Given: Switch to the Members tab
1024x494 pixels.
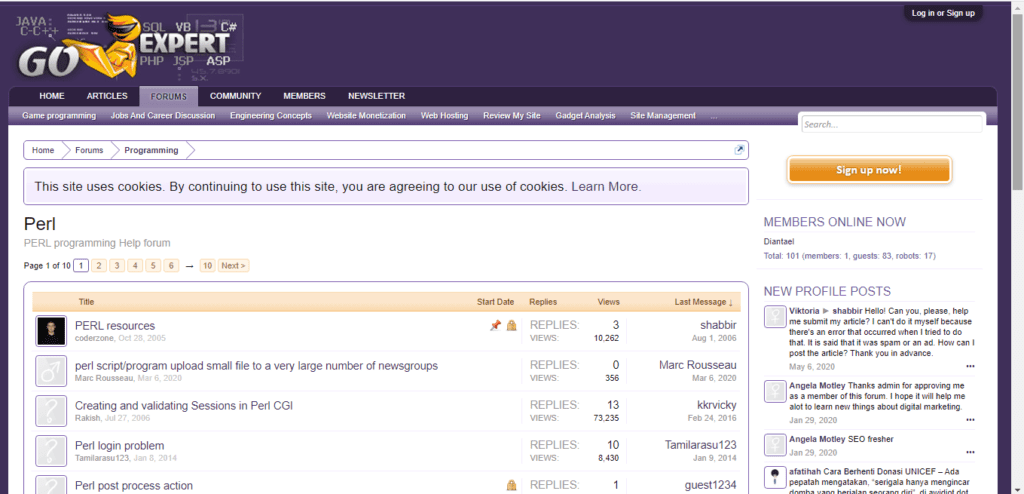Looking at the screenshot, I should tap(304, 96).
